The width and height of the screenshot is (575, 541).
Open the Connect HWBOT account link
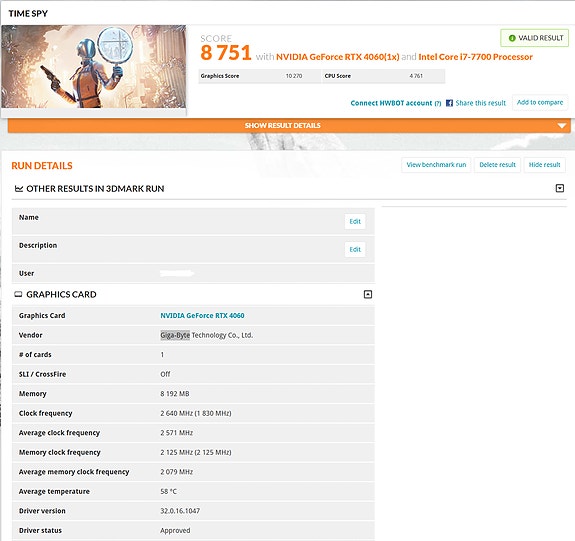391,103
